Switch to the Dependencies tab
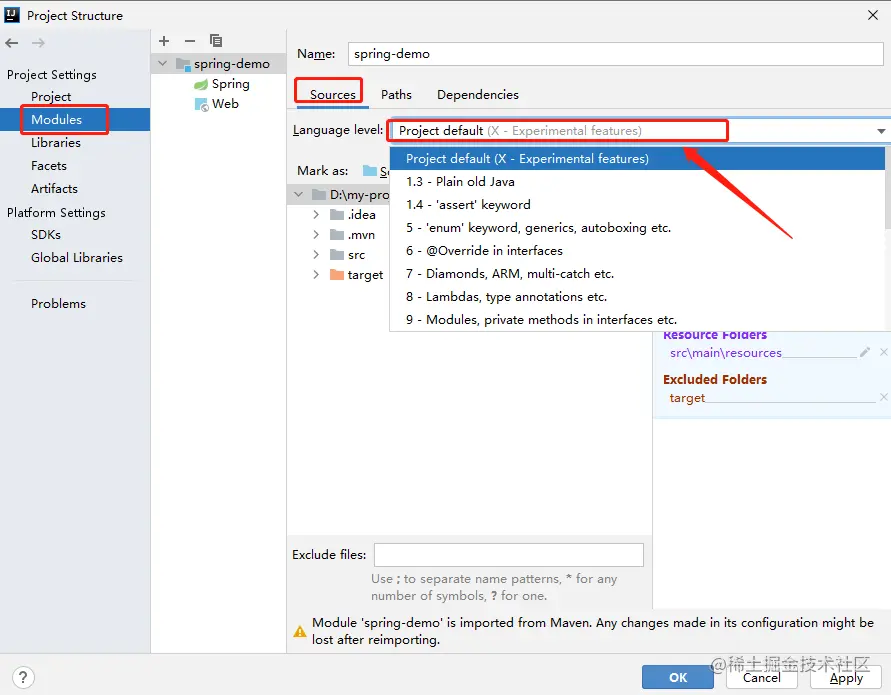The width and height of the screenshot is (891, 695). tap(478, 94)
